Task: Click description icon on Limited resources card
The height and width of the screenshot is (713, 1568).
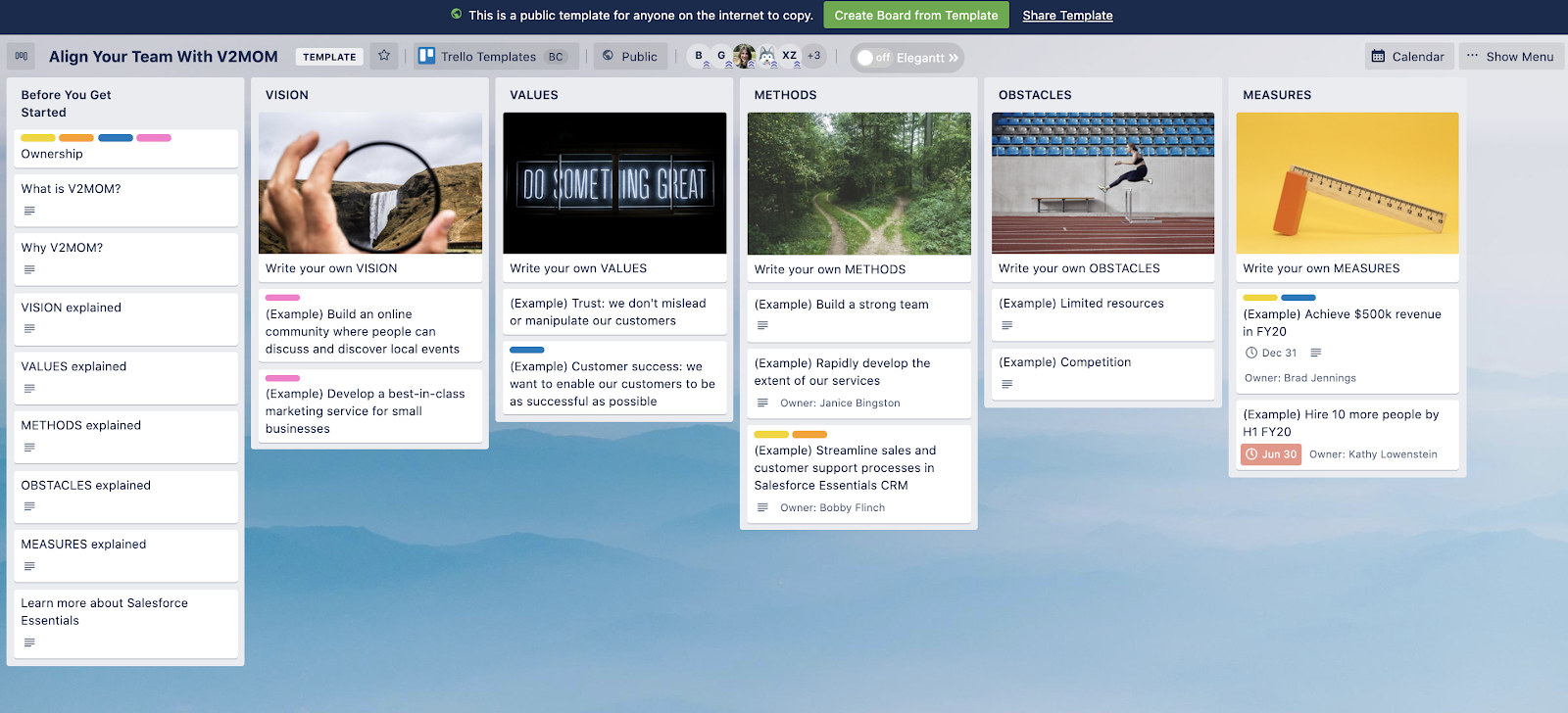Action: pos(1006,325)
